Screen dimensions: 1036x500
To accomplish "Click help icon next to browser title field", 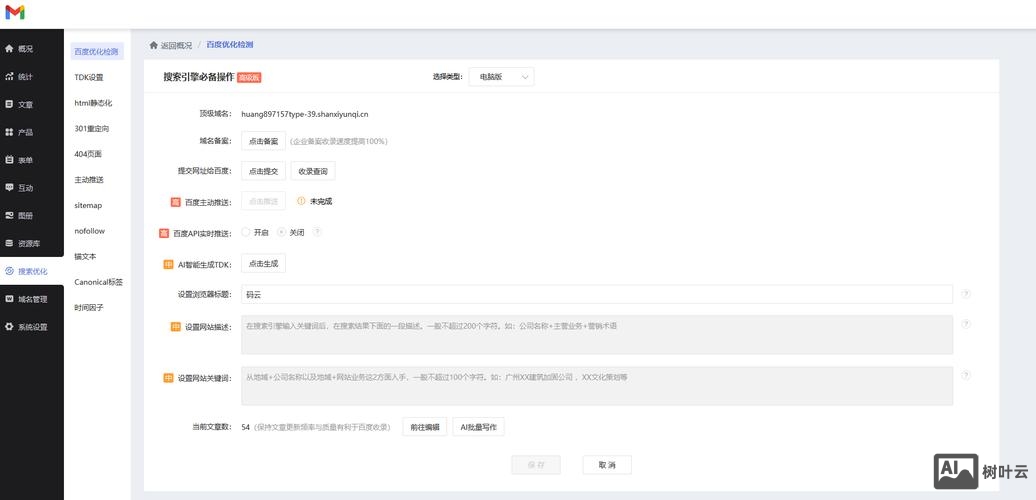I will point(965,294).
